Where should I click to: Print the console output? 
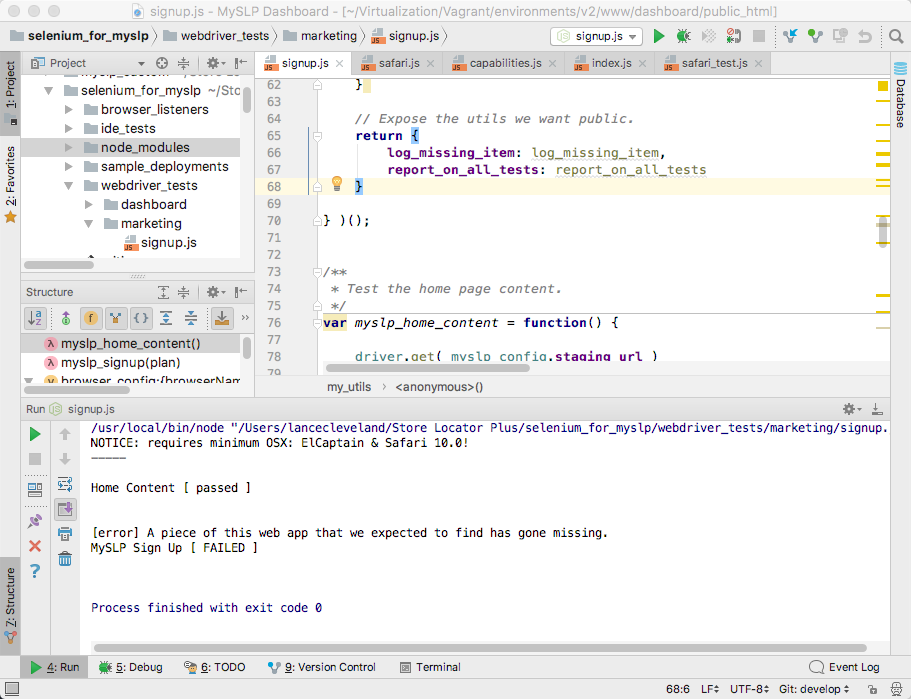pyautogui.click(x=65, y=533)
